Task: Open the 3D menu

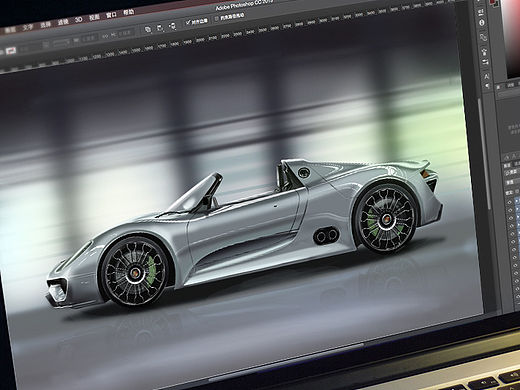Action: coord(79,20)
